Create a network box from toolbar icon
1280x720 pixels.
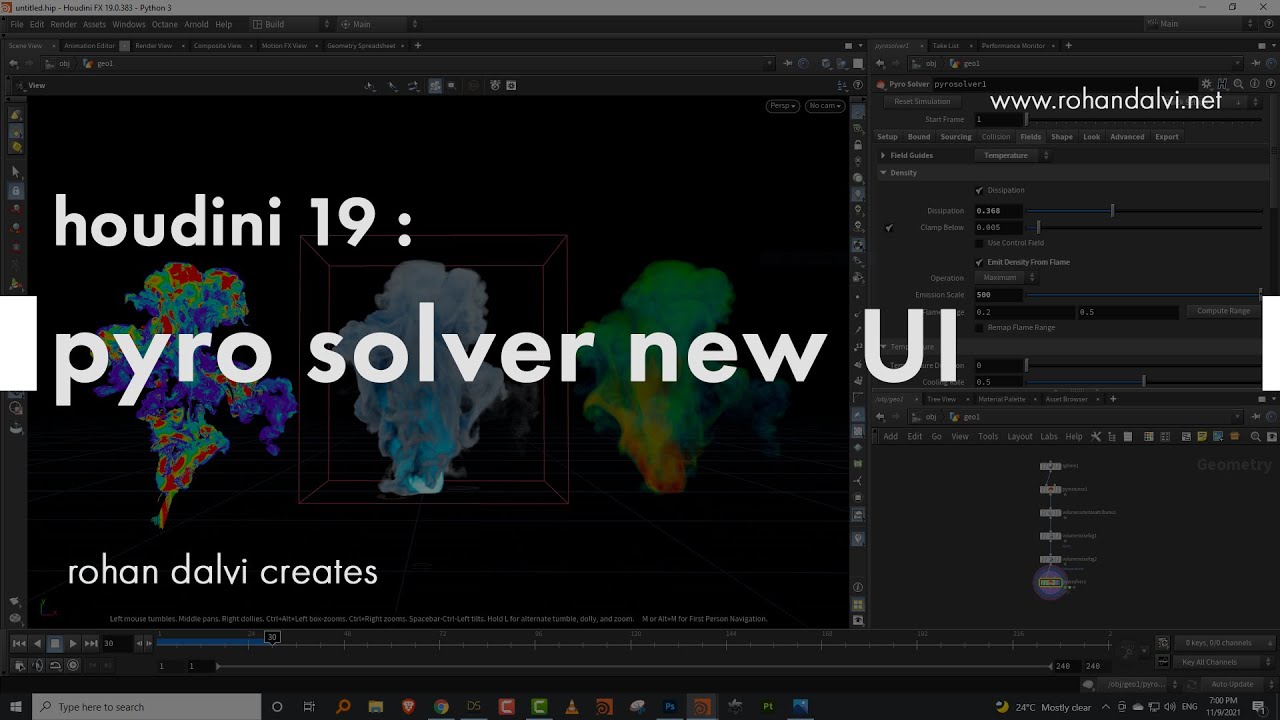(1186, 436)
